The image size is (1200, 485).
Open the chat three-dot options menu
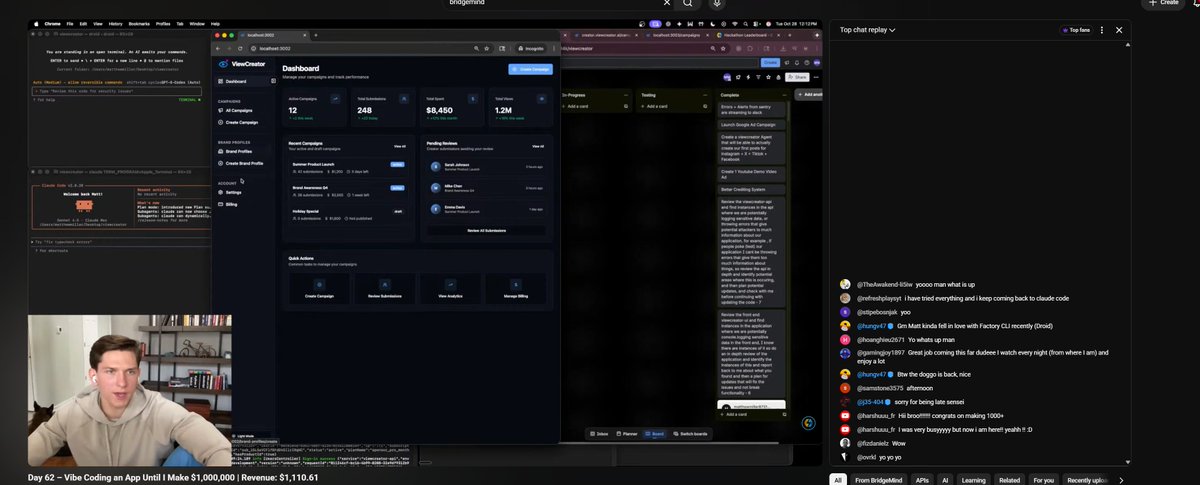[x=1101, y=30]
